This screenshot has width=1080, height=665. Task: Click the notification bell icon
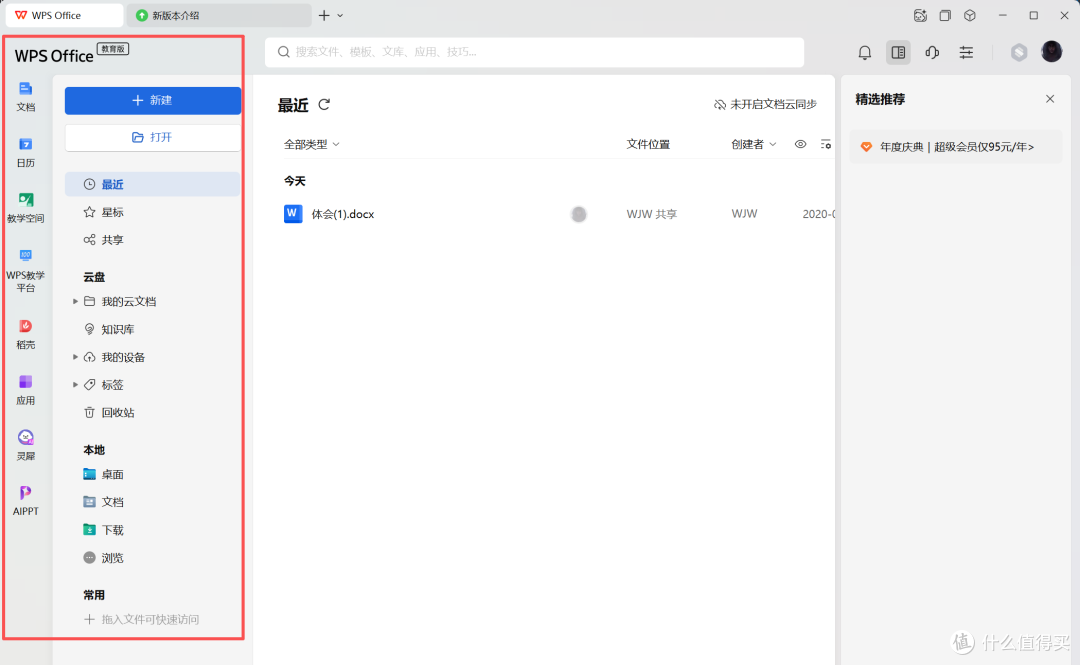coord(864,52)
